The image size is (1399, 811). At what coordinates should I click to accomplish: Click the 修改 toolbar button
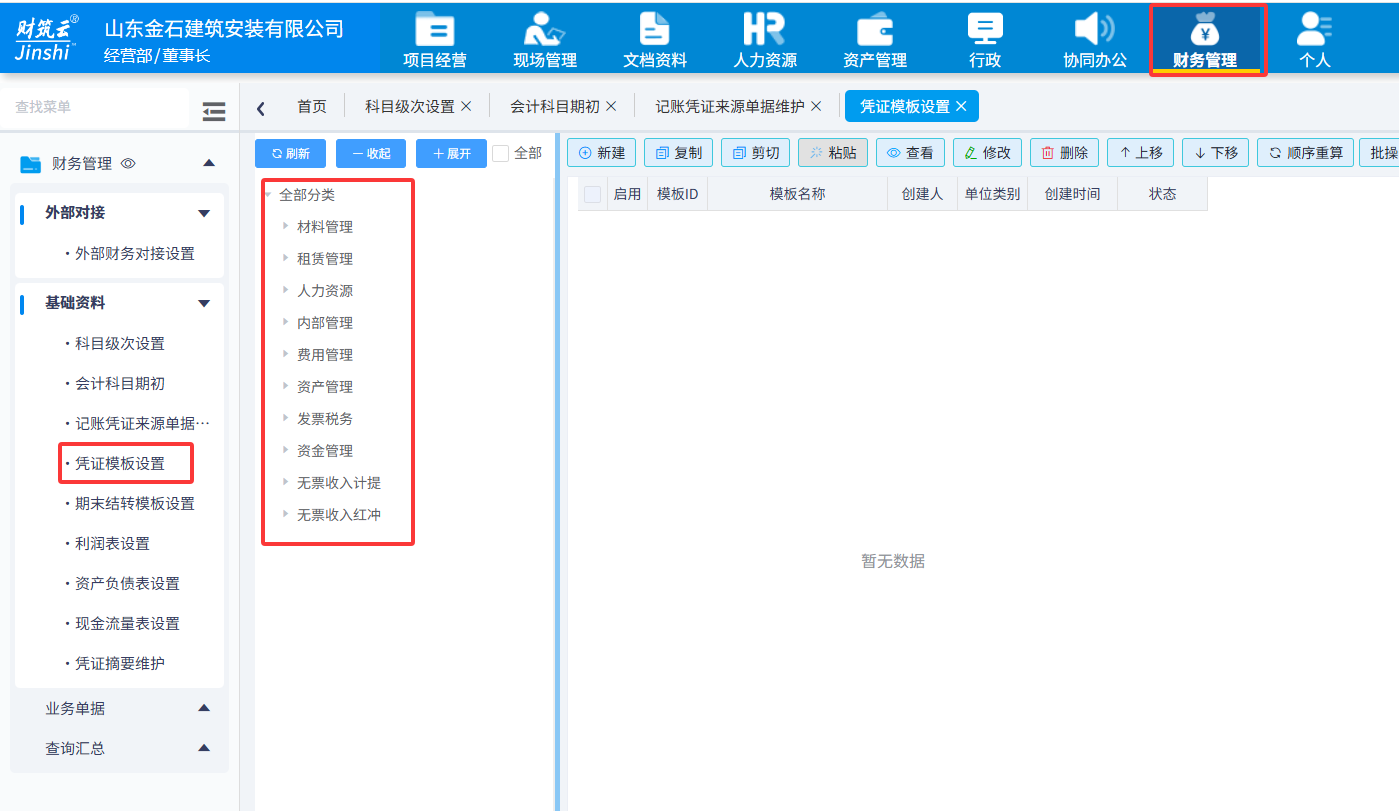tap(987, 153)
